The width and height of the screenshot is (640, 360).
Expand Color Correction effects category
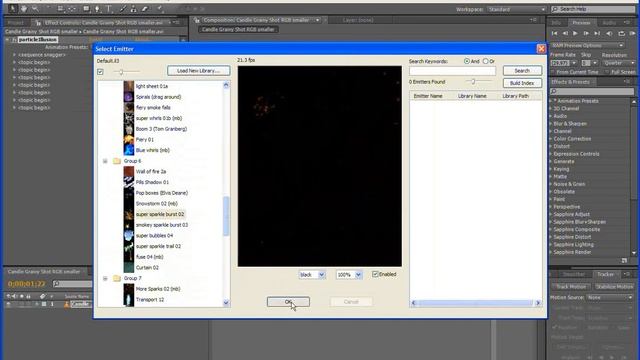pos(551,139)
